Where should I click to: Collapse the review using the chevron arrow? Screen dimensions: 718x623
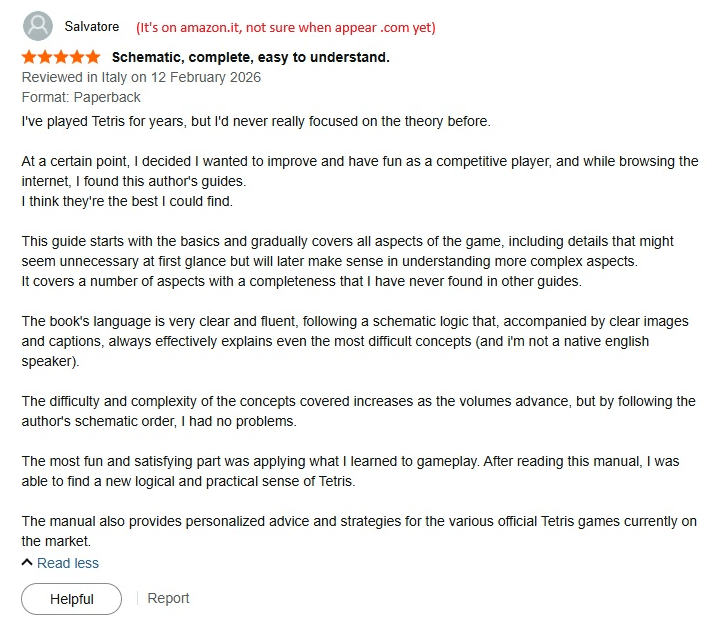(27, 563)
